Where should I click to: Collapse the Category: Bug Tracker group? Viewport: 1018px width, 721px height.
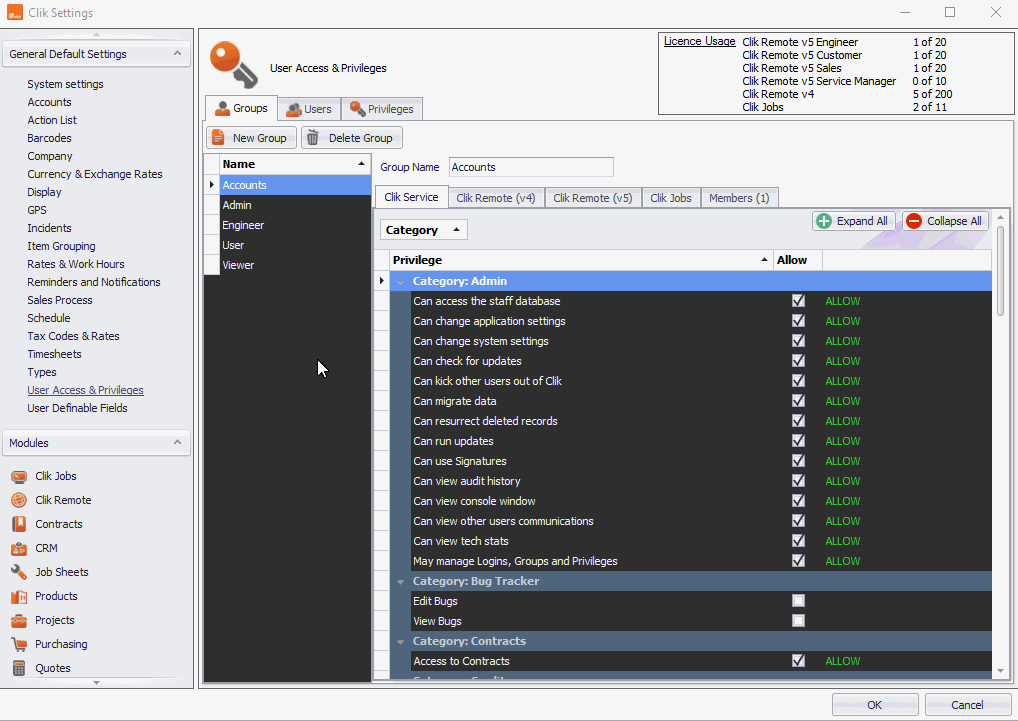[401, 581]
